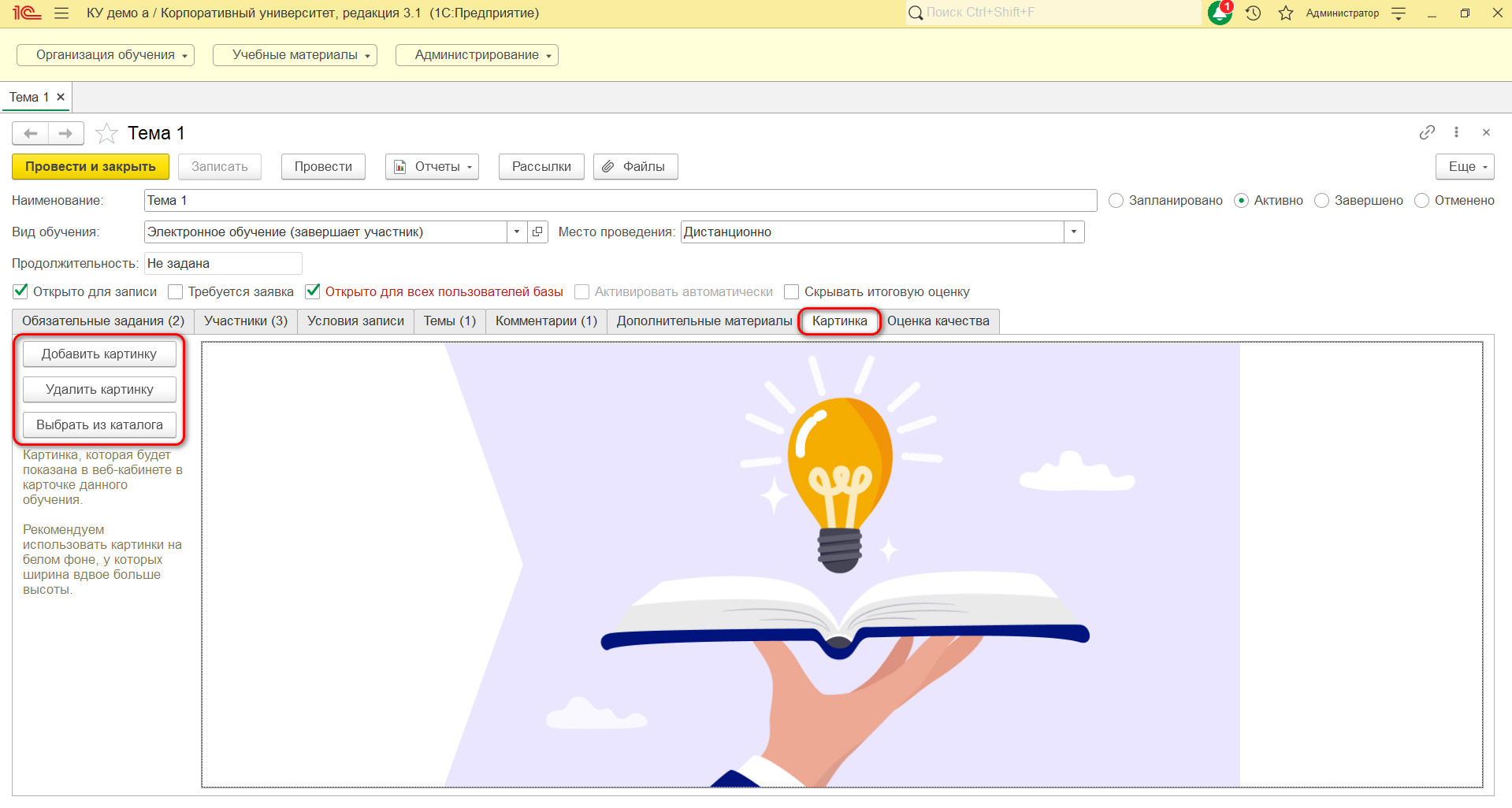Click the favorites star in title bar
This screenshot has height=808, width=1512.
point(1286,13)
